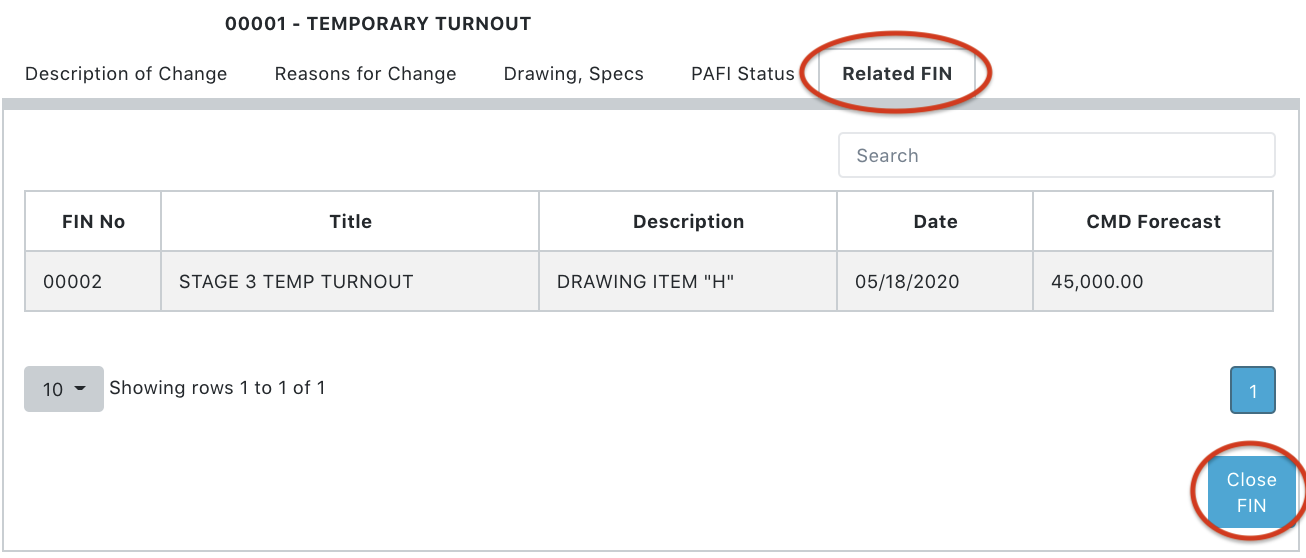This screenshot has width=1306, height=558.
Task: Sort by CMD Forecast column header
Action: [1153, 222]
